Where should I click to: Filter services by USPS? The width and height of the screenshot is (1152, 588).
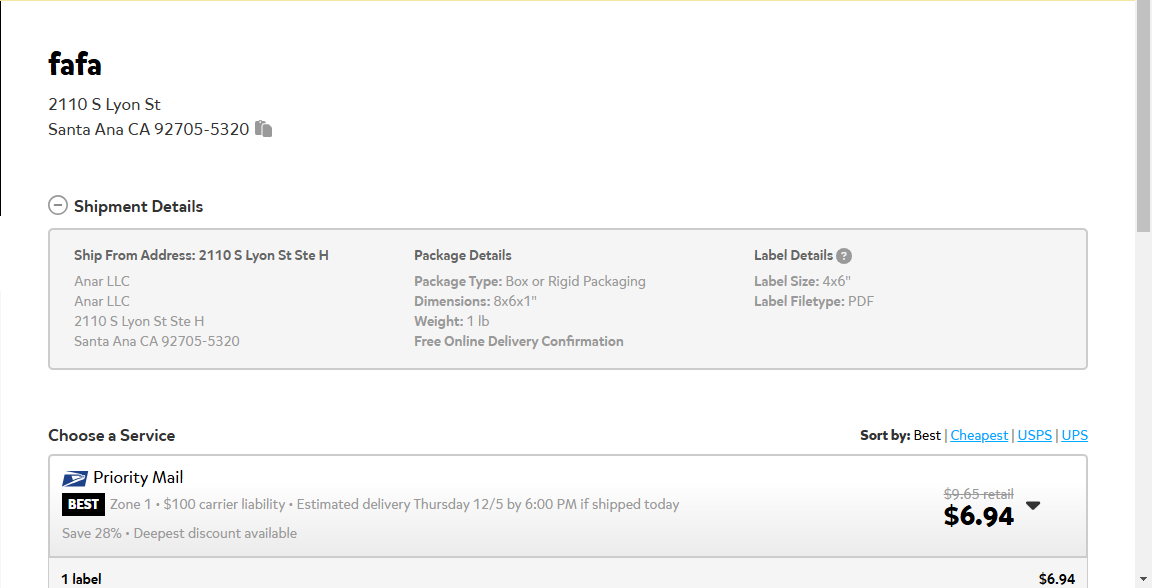coord(1034,435)
